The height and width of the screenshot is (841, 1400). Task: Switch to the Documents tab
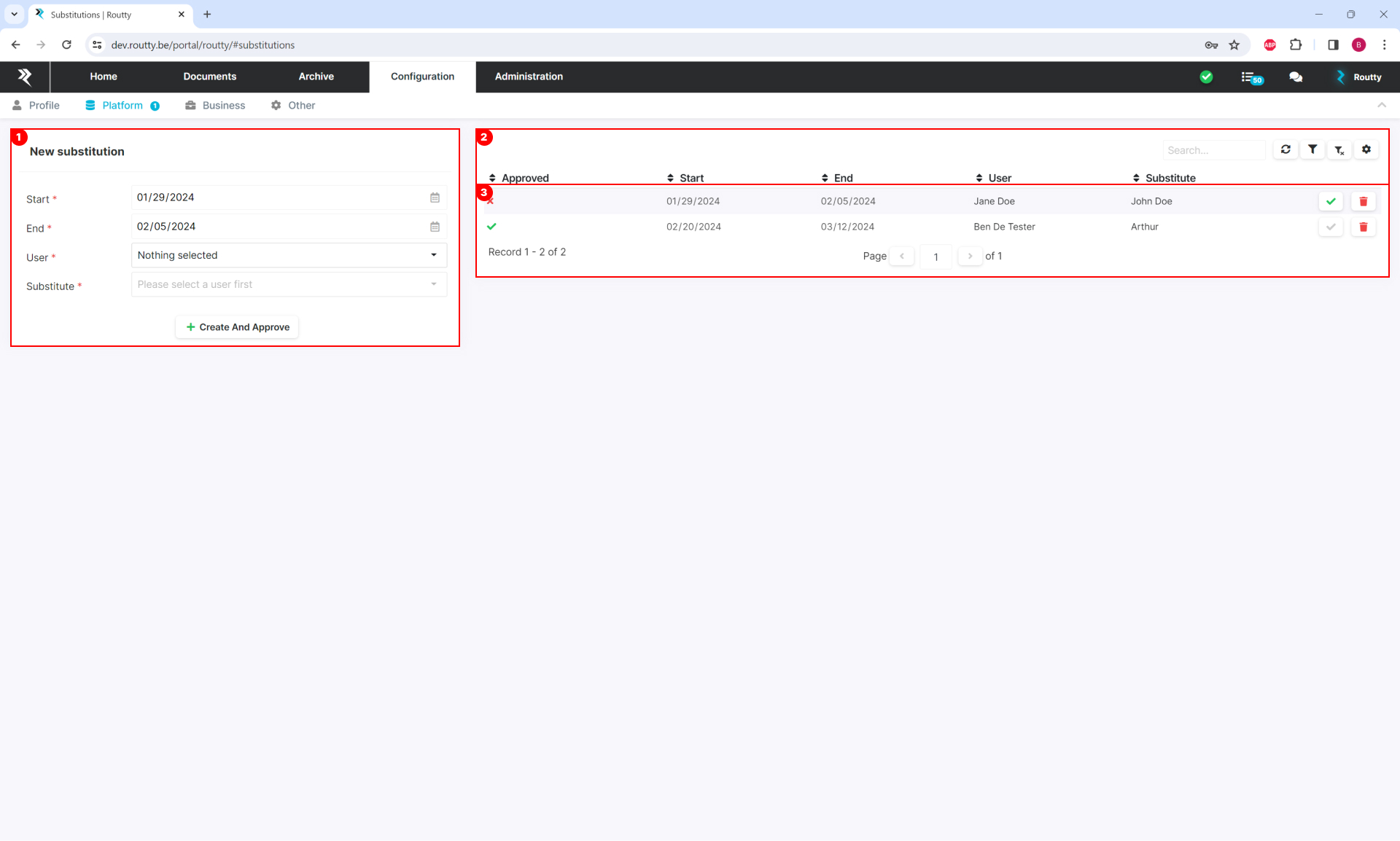[209, 77]
